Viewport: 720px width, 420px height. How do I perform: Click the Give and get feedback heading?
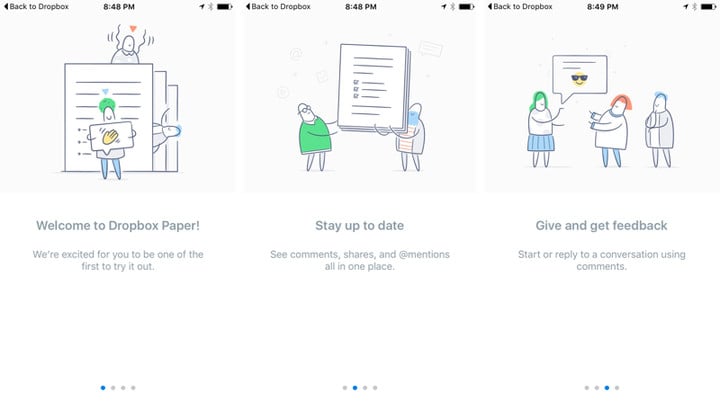click(x=602, y=226)
